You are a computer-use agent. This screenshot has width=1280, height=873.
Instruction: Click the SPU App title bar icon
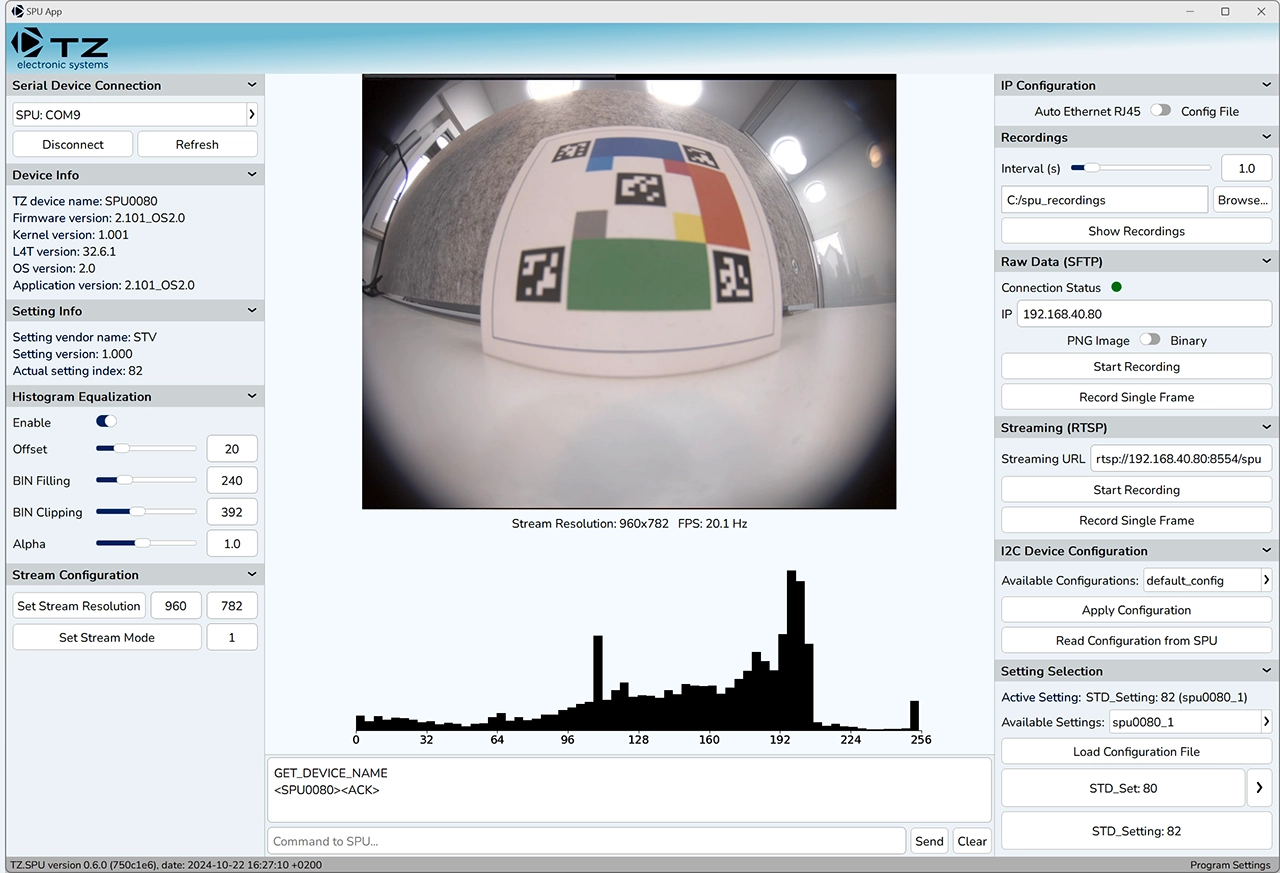tap(17, 11)
